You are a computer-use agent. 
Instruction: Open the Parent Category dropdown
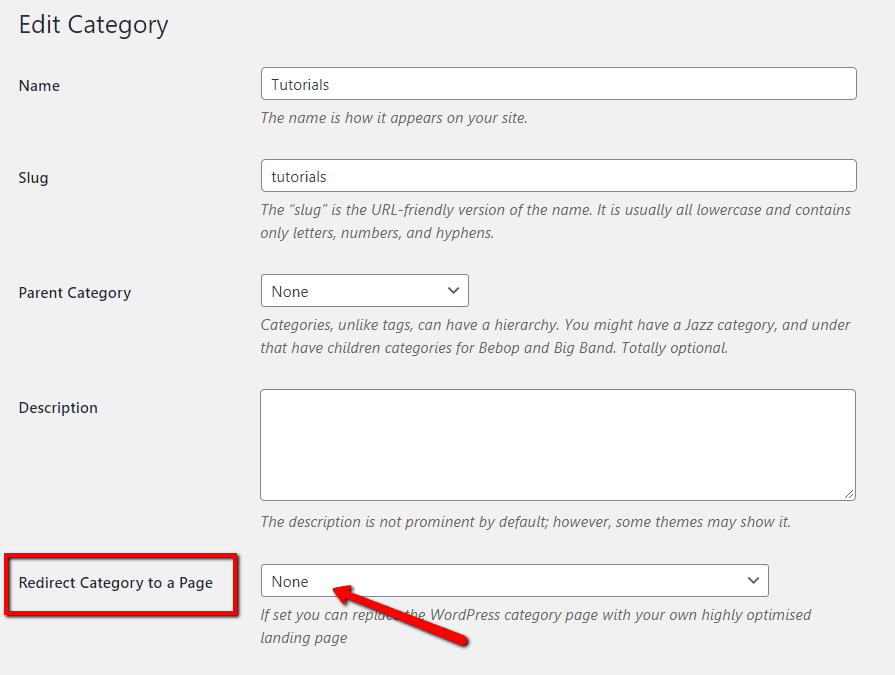(x=364, y=291)
